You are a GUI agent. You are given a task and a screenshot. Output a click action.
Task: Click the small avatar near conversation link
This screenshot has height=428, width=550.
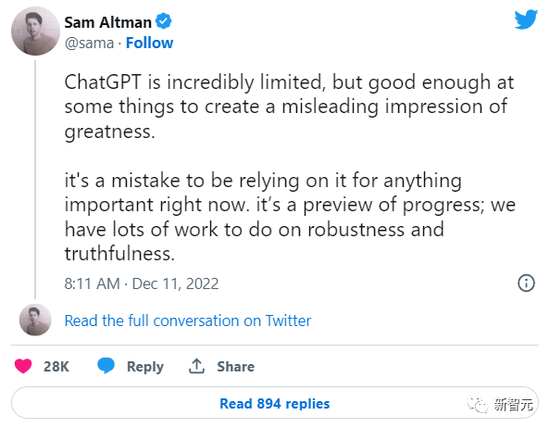35,320
